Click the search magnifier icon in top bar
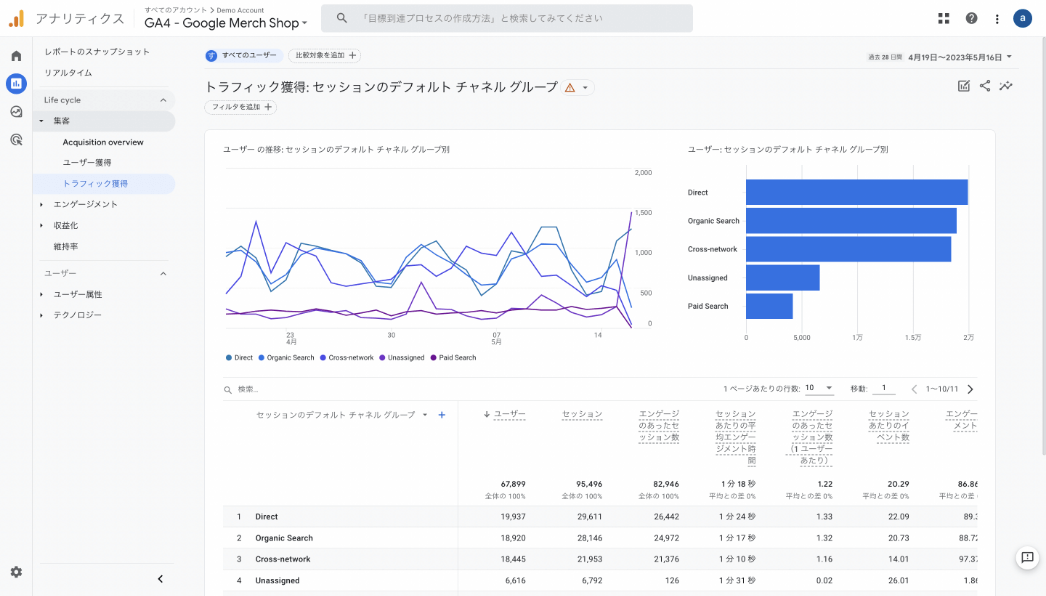This screenshot has width=1046, height=596. [x=342, y=18]
